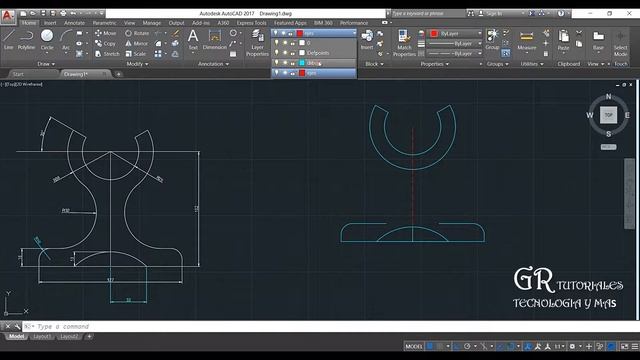Toggle clean screen in status bar
The width and height of the screenshot is (640, 360).
624,346
